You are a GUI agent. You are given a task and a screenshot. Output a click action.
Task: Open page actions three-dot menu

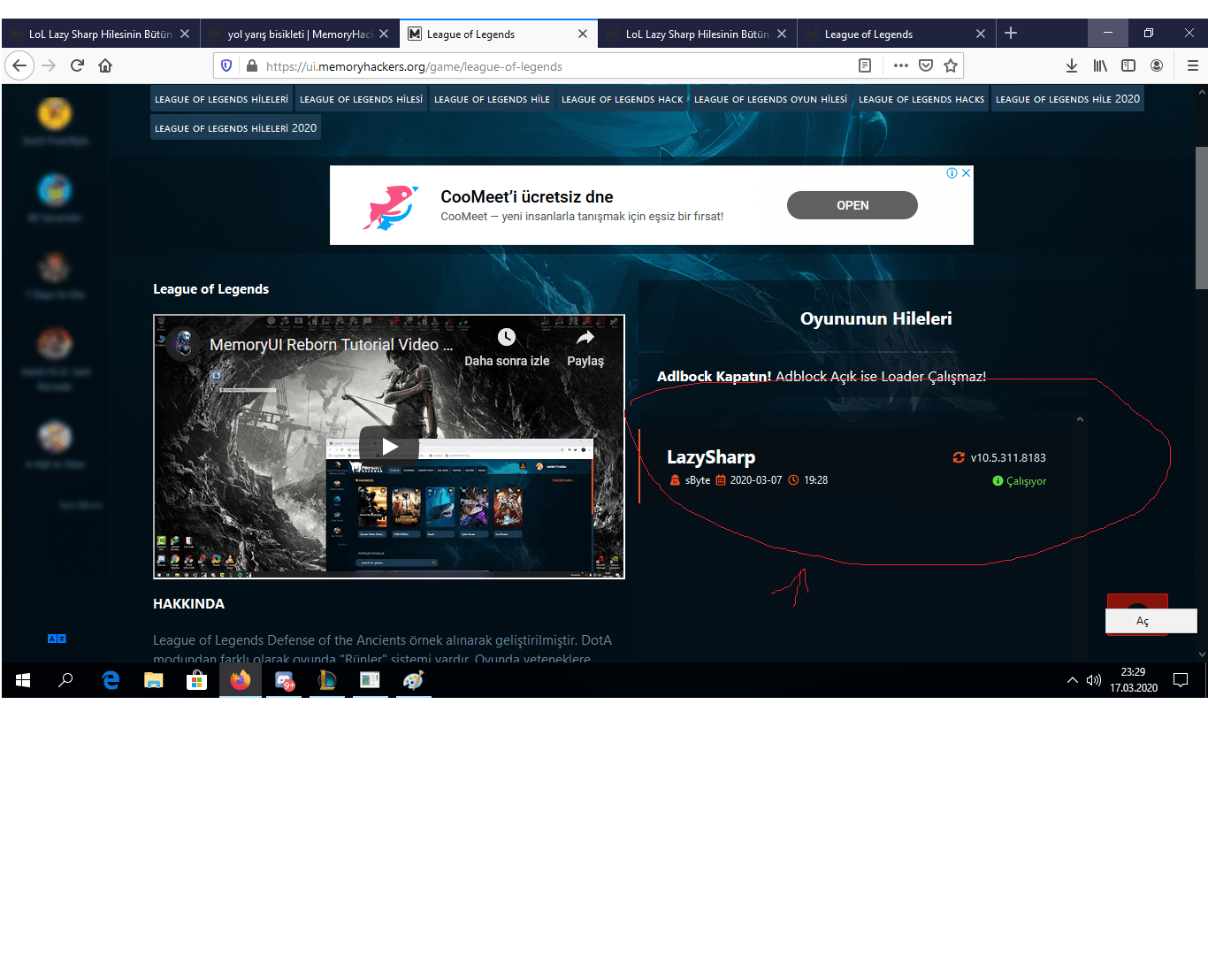point(901,65)
